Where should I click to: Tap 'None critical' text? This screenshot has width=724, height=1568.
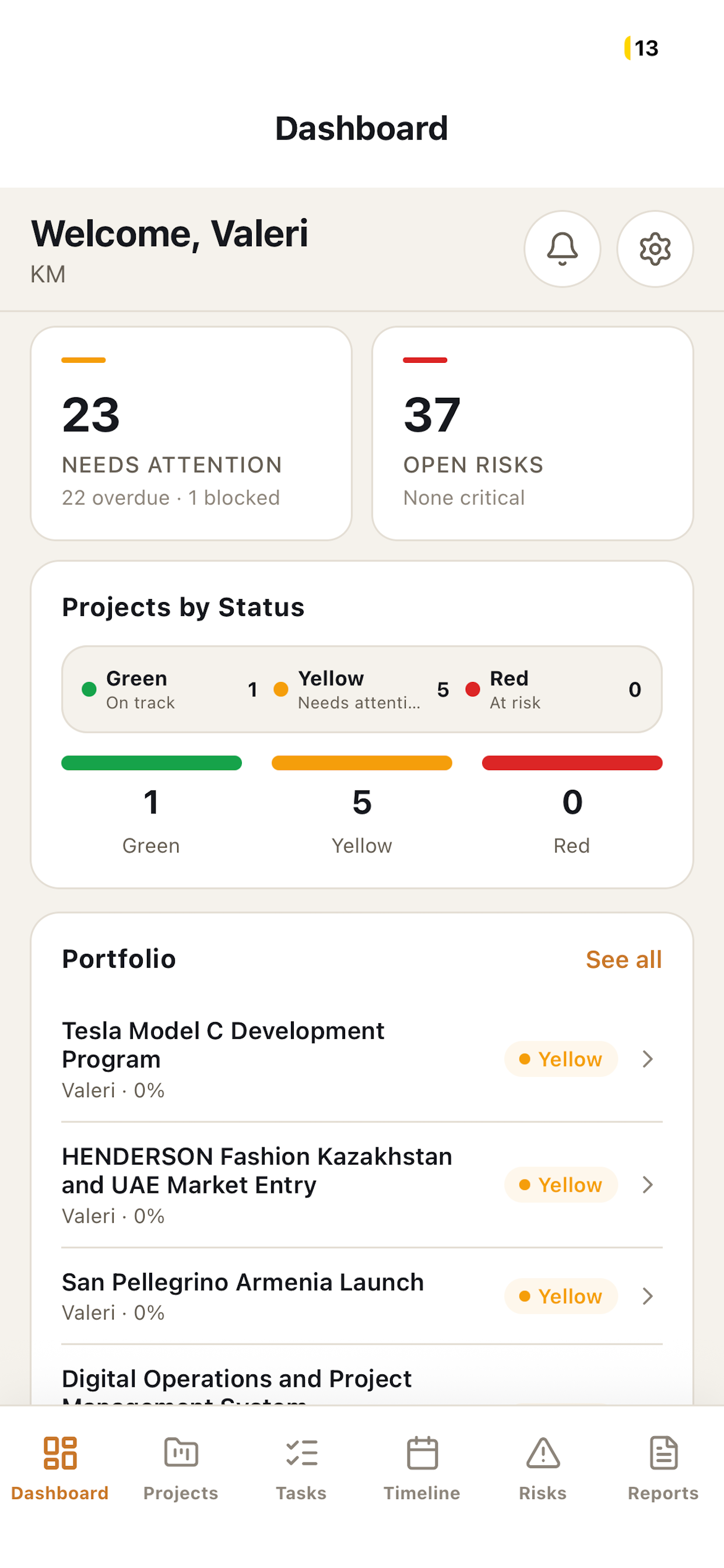(463, 498)
